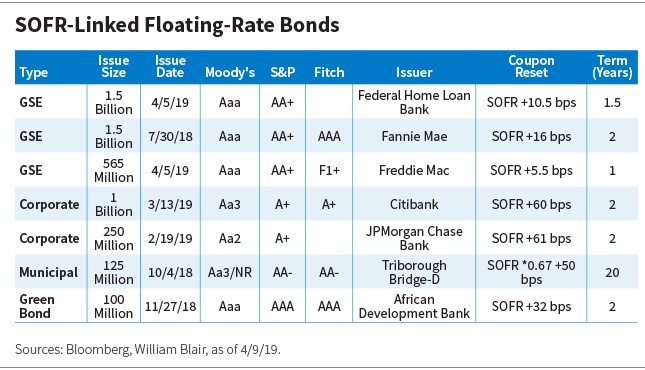Select the F1+ Fitch rating cell
Image resolution: width=645 pixels, height=370 pixels.
[329, 170]
